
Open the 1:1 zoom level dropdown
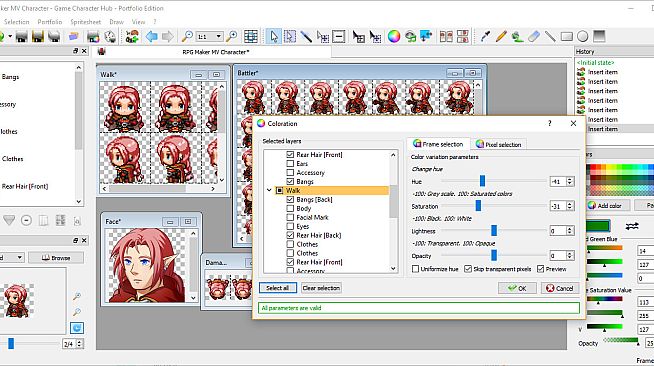point(219,37)
